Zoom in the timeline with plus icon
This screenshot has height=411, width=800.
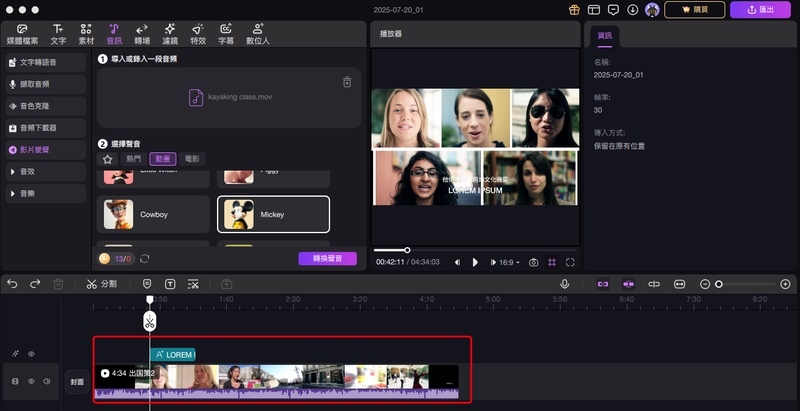[785, 284]
